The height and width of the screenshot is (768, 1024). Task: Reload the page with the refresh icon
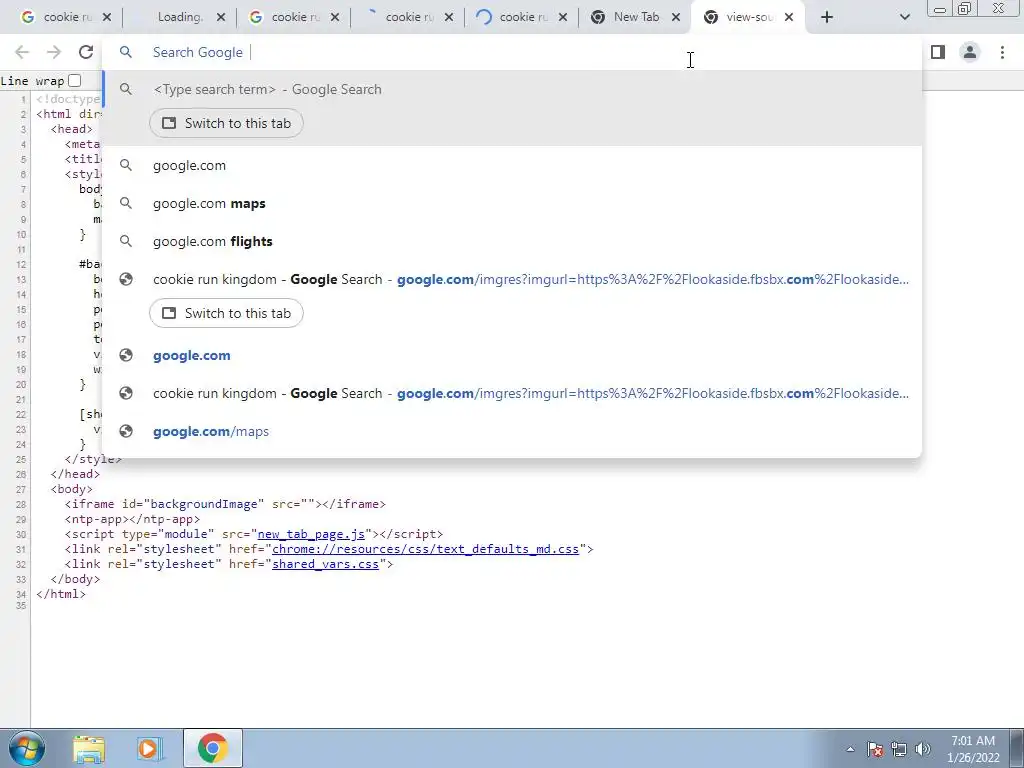click(86, 52)
